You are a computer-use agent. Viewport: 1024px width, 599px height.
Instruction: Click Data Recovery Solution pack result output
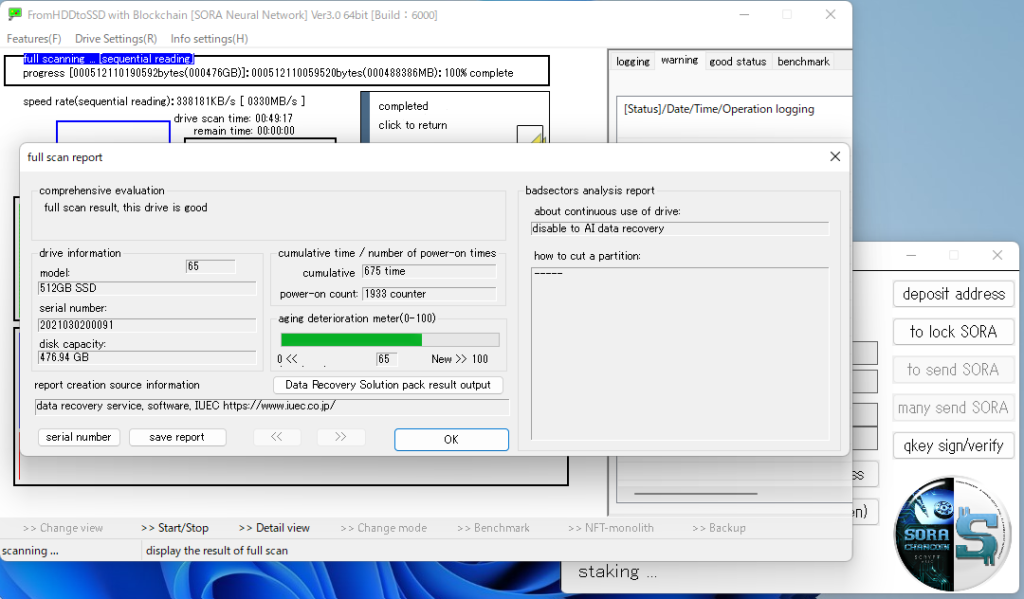click(388, 385)
